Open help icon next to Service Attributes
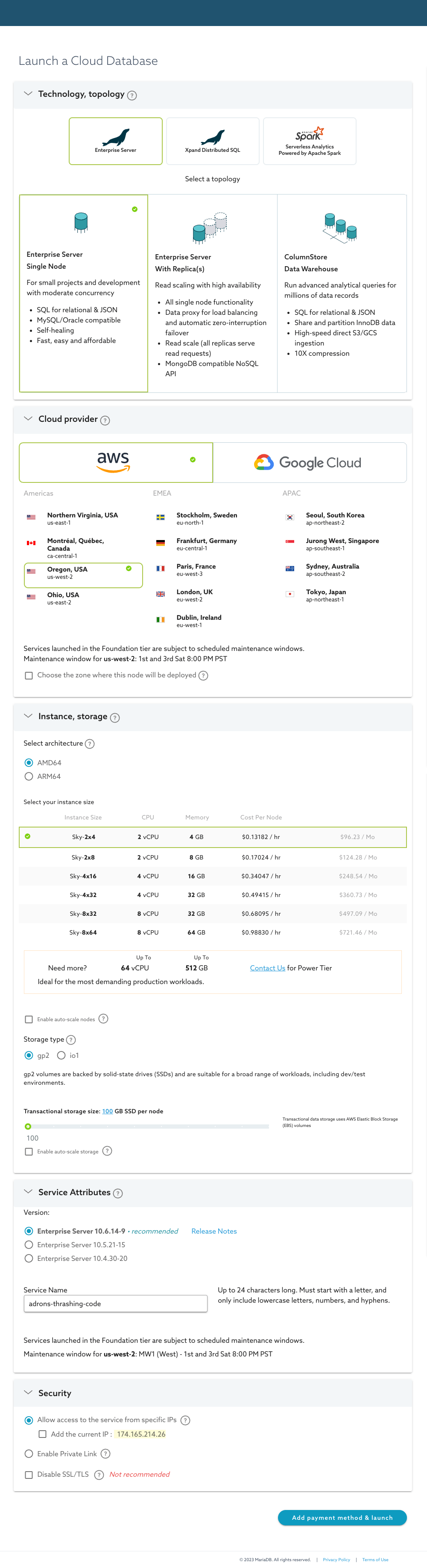Viewport: 427px width, 1568px height. 118,1193
